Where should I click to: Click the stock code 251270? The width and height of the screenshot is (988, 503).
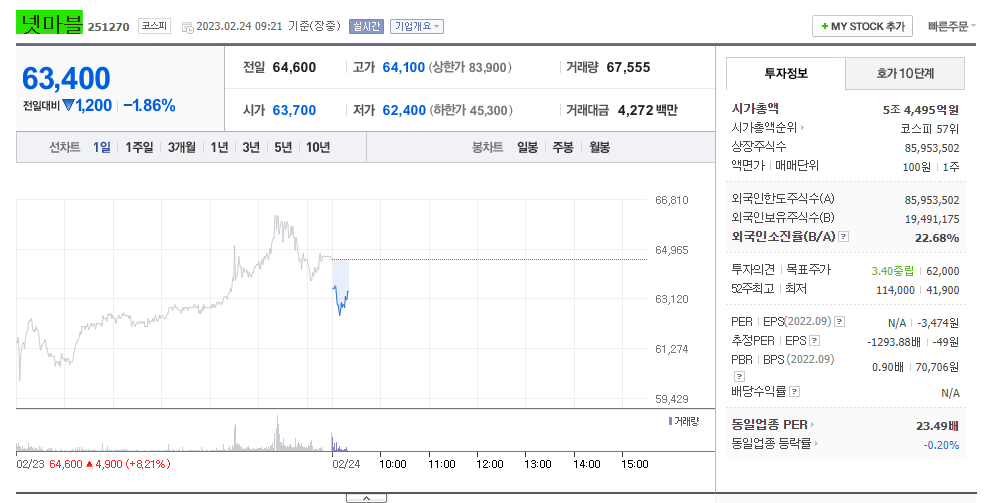tap(108, 27)
